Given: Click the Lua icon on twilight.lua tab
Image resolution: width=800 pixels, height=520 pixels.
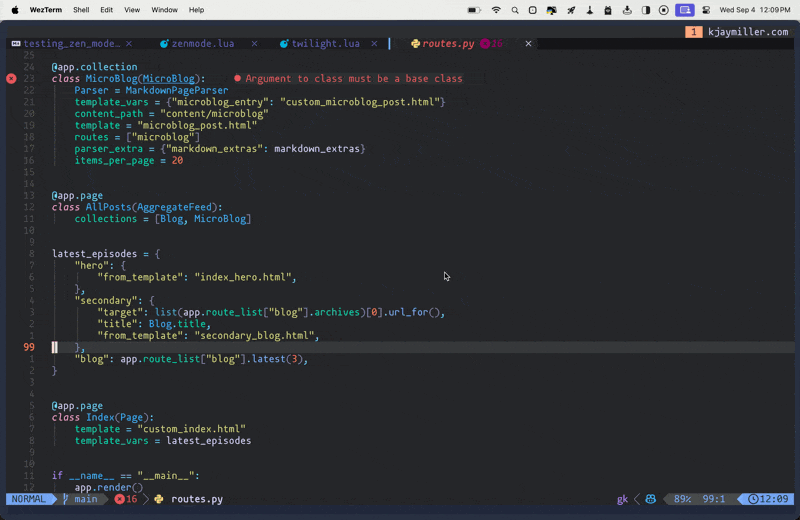Looking at the screenshot, I should [284, 44].
